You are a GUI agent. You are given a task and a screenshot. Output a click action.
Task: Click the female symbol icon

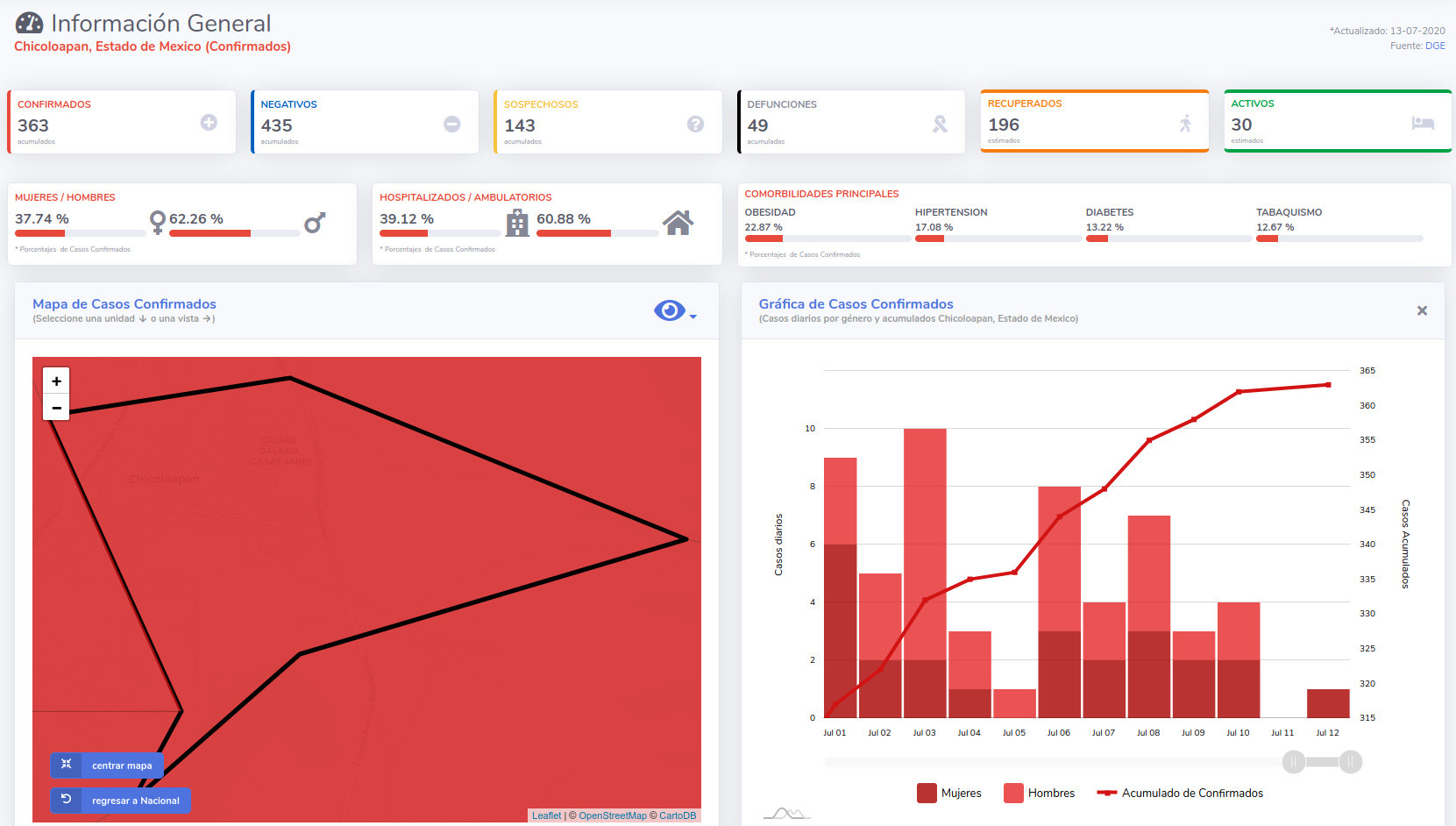(157, 222)
